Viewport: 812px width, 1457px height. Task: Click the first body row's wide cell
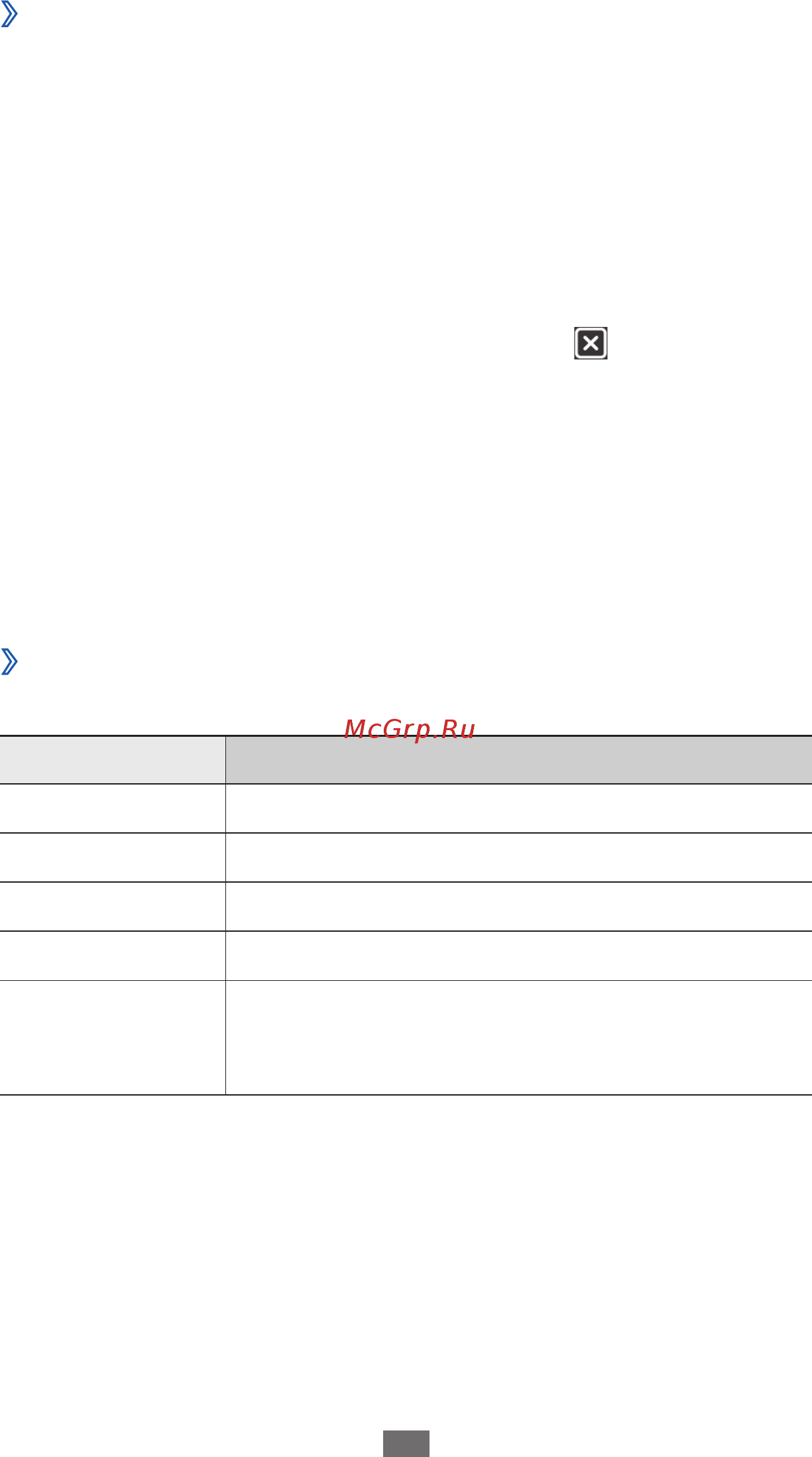click(519, 808)
